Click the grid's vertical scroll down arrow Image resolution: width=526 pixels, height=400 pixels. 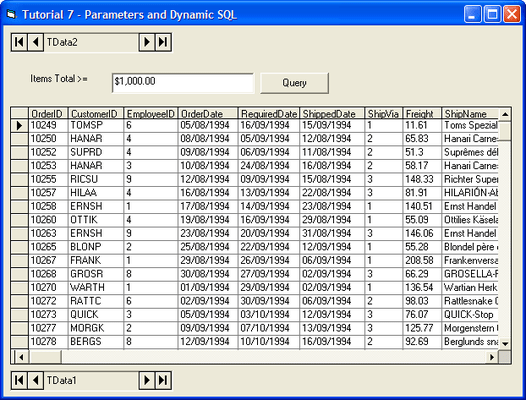click(505, 343)
